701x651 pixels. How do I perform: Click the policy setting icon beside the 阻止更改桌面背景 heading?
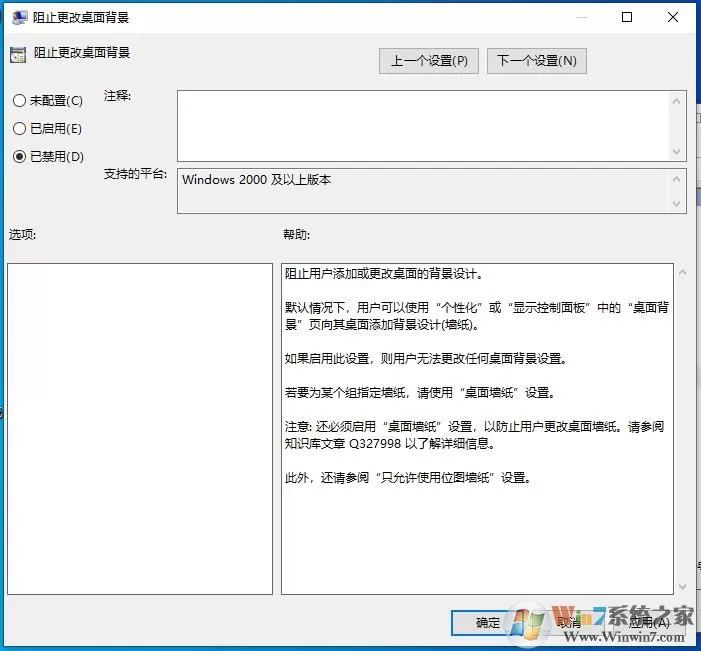18,55
